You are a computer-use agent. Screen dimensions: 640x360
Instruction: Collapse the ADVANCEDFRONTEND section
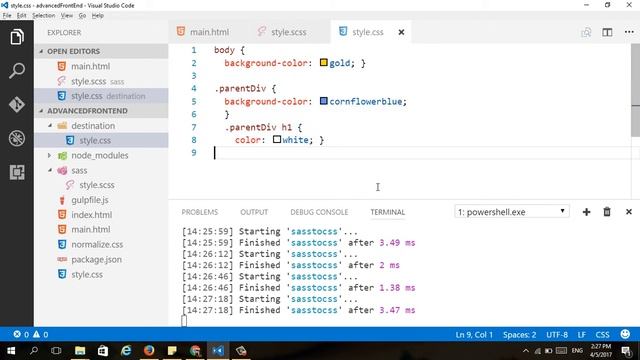pos(41,111)
